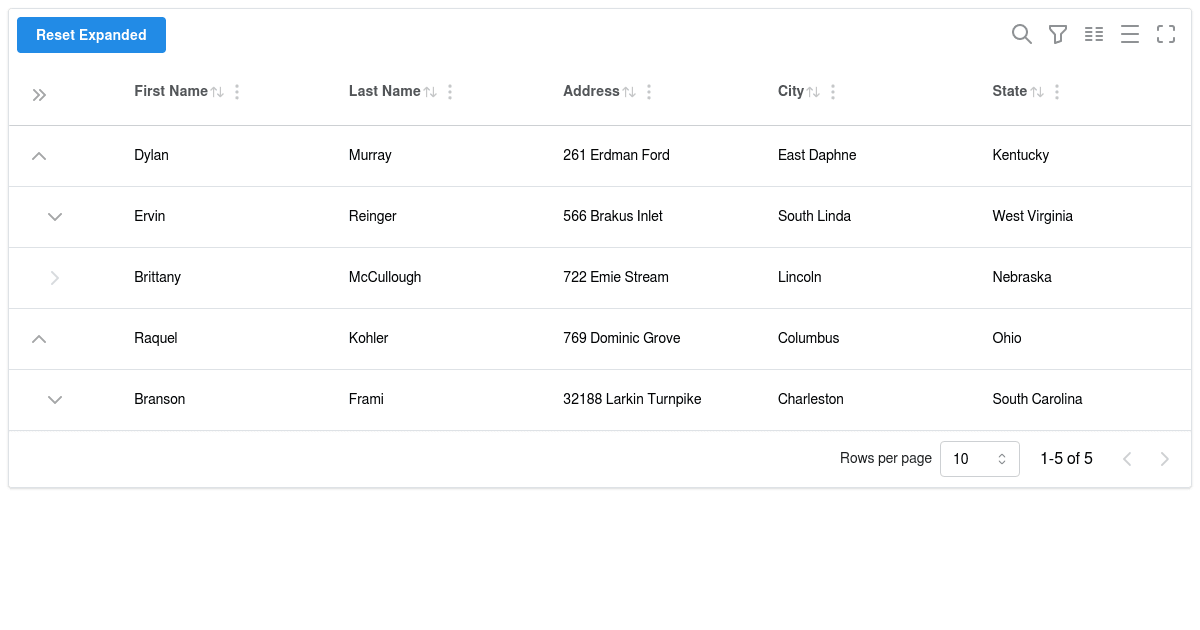Toggle column filters funnel icon
Image resolution: width=1200 pixels, height=630 pixels.
tap(1057, 35)
